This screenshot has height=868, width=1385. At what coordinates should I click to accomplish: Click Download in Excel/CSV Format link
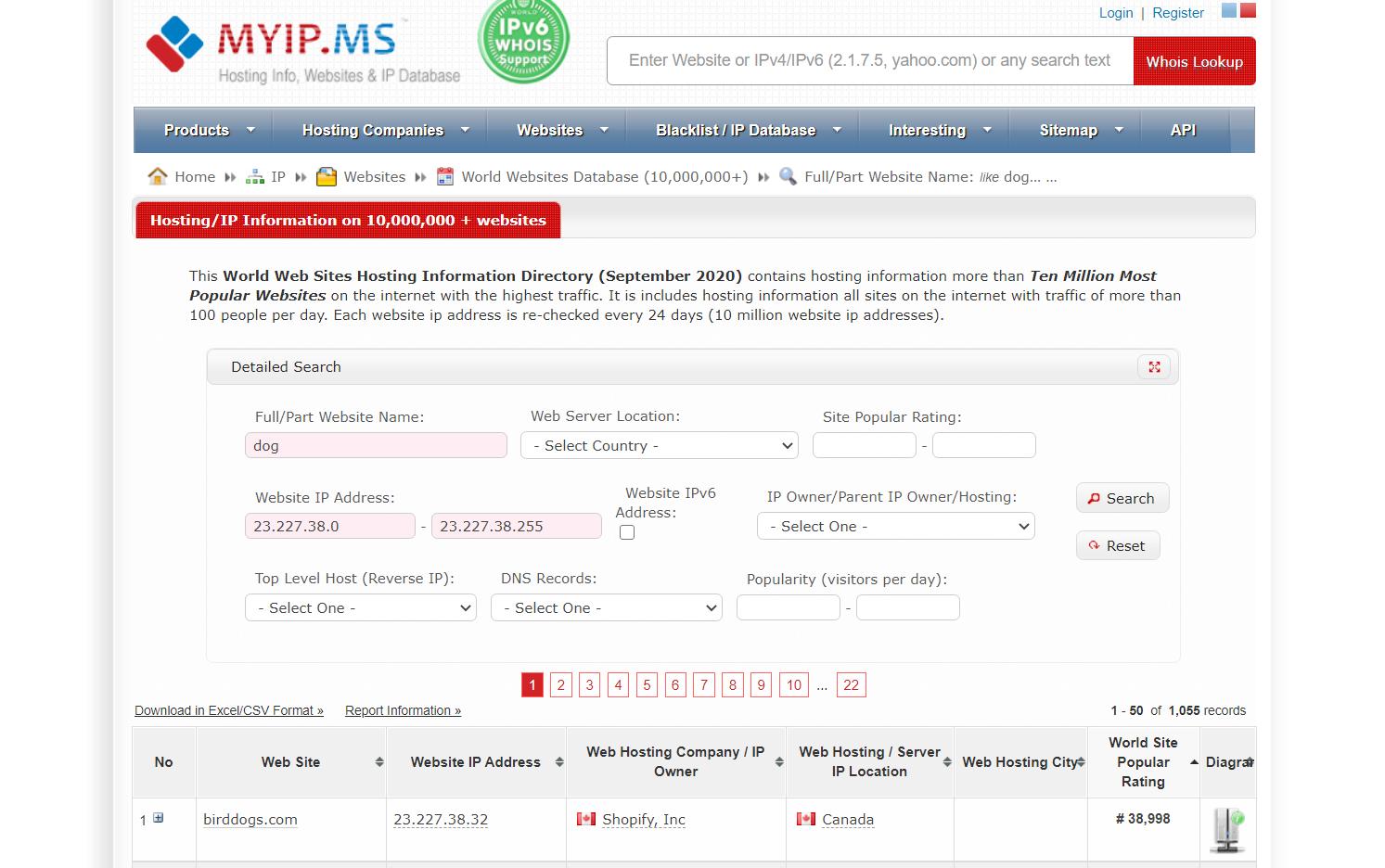[229, 710]
